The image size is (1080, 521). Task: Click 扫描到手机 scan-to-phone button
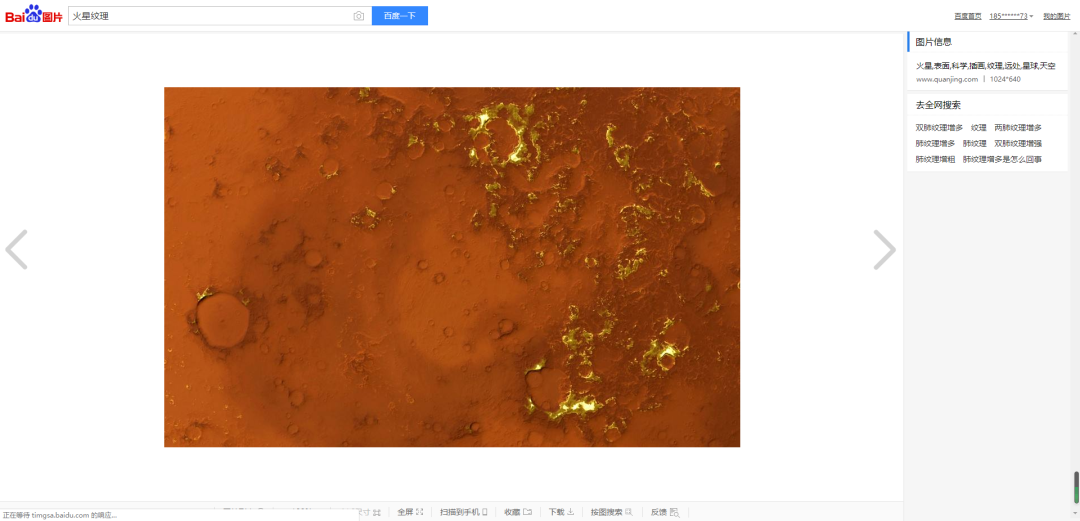pos(464,512)
